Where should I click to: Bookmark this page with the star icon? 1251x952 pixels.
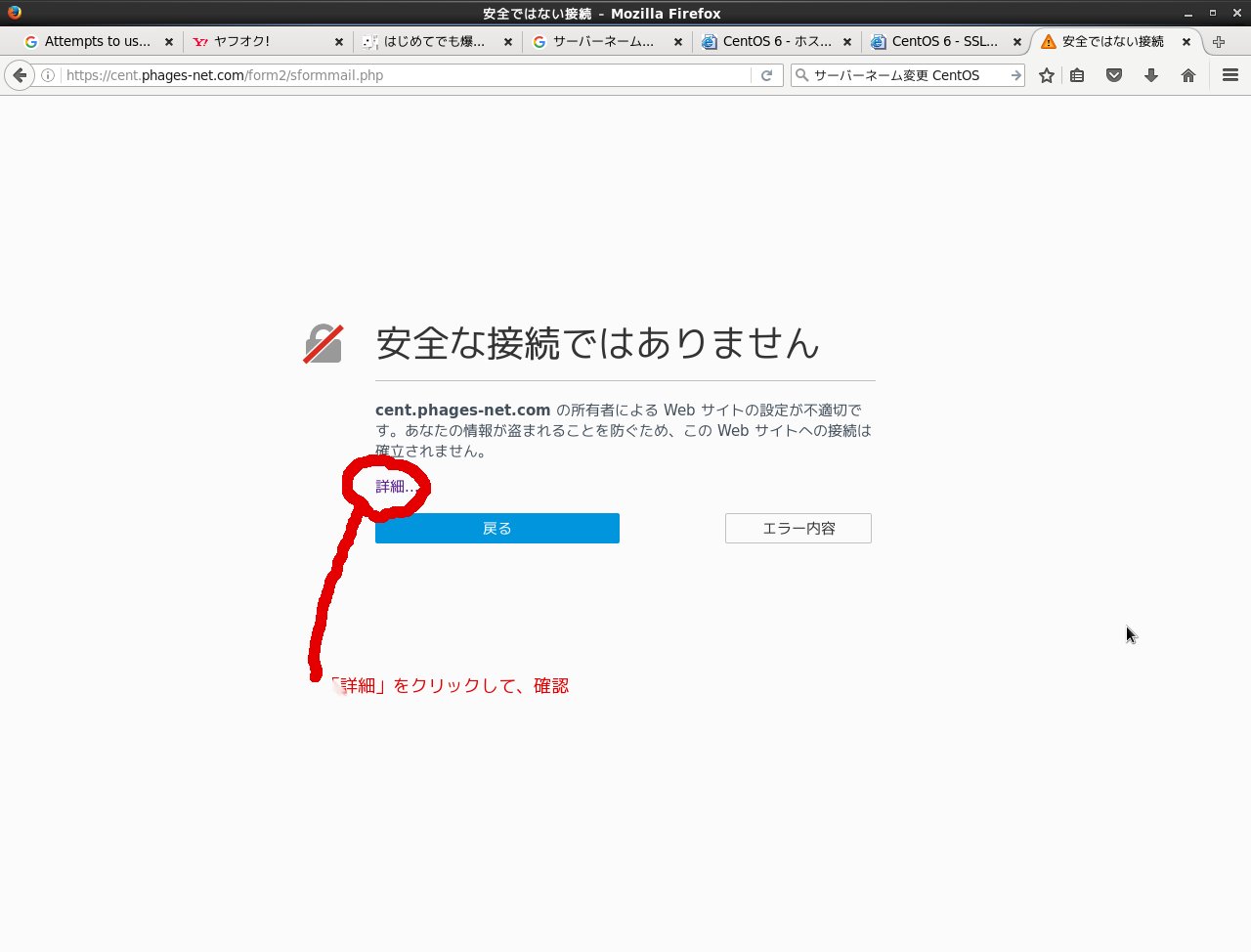pyautogui.click(x=1047, y=75)
